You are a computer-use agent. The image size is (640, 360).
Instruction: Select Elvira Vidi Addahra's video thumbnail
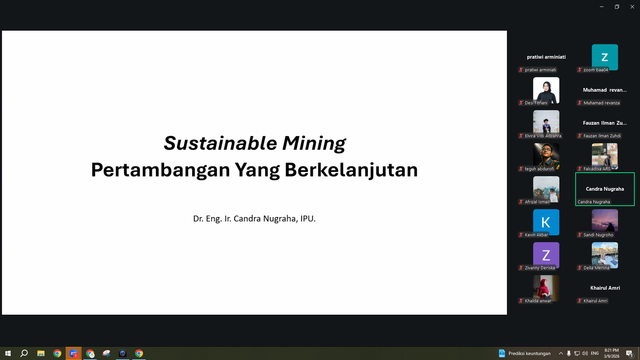click(546, 123)
